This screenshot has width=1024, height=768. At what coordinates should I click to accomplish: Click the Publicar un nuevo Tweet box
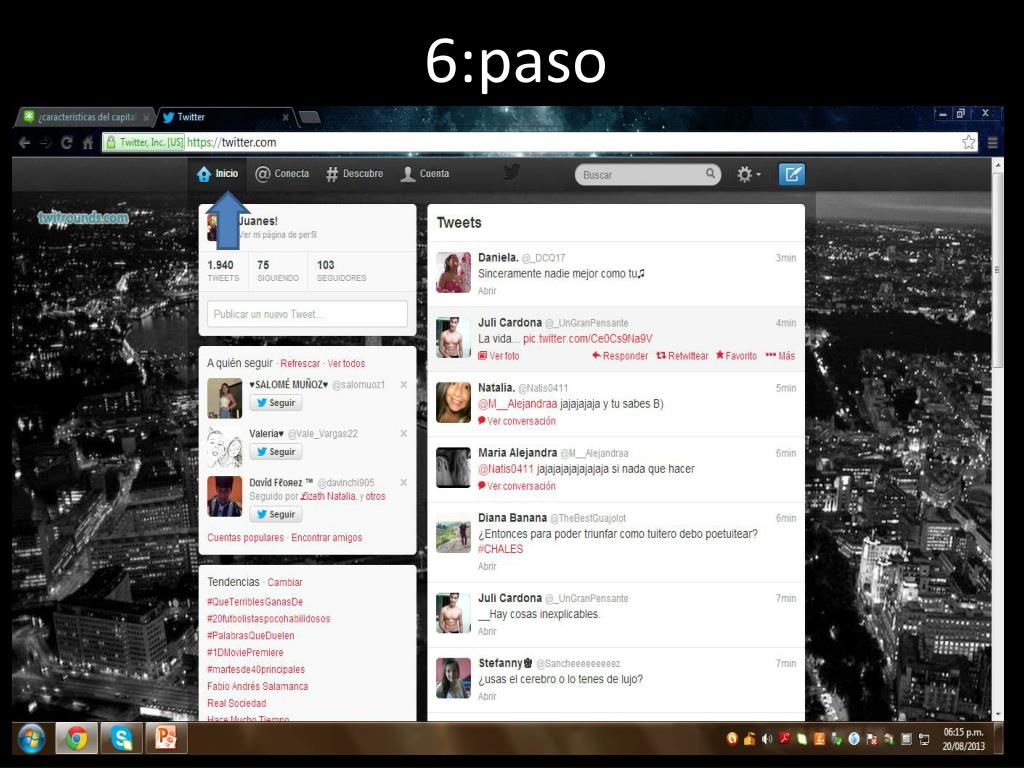(307, 314)
